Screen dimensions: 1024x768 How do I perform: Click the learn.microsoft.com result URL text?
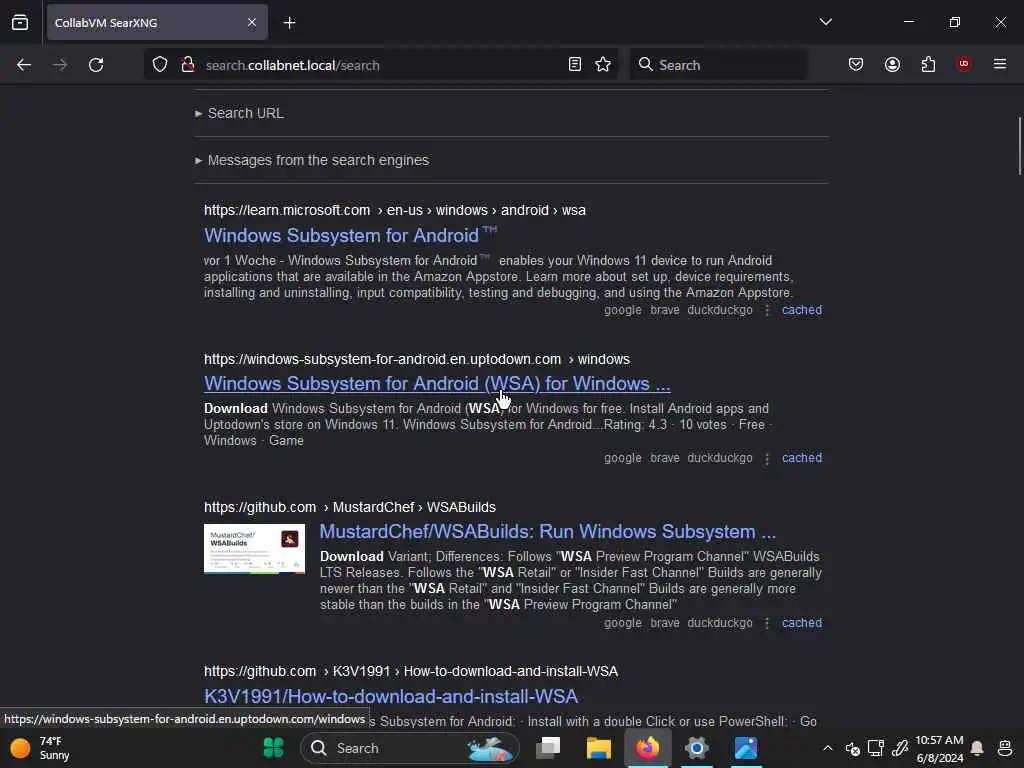point(394,210)
